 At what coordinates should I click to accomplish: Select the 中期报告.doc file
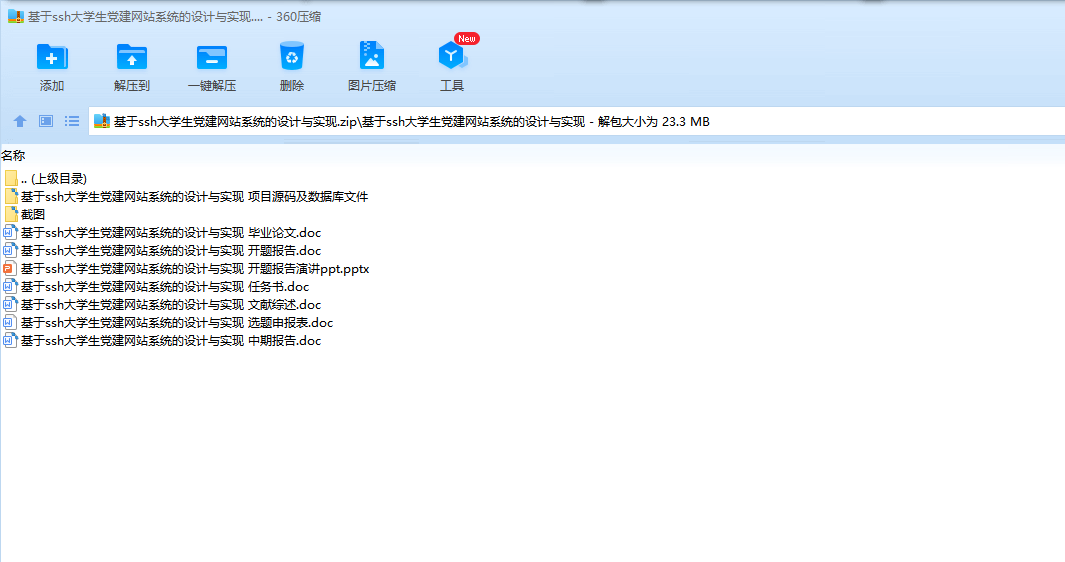pyautogui.click(x=162, y=340)
